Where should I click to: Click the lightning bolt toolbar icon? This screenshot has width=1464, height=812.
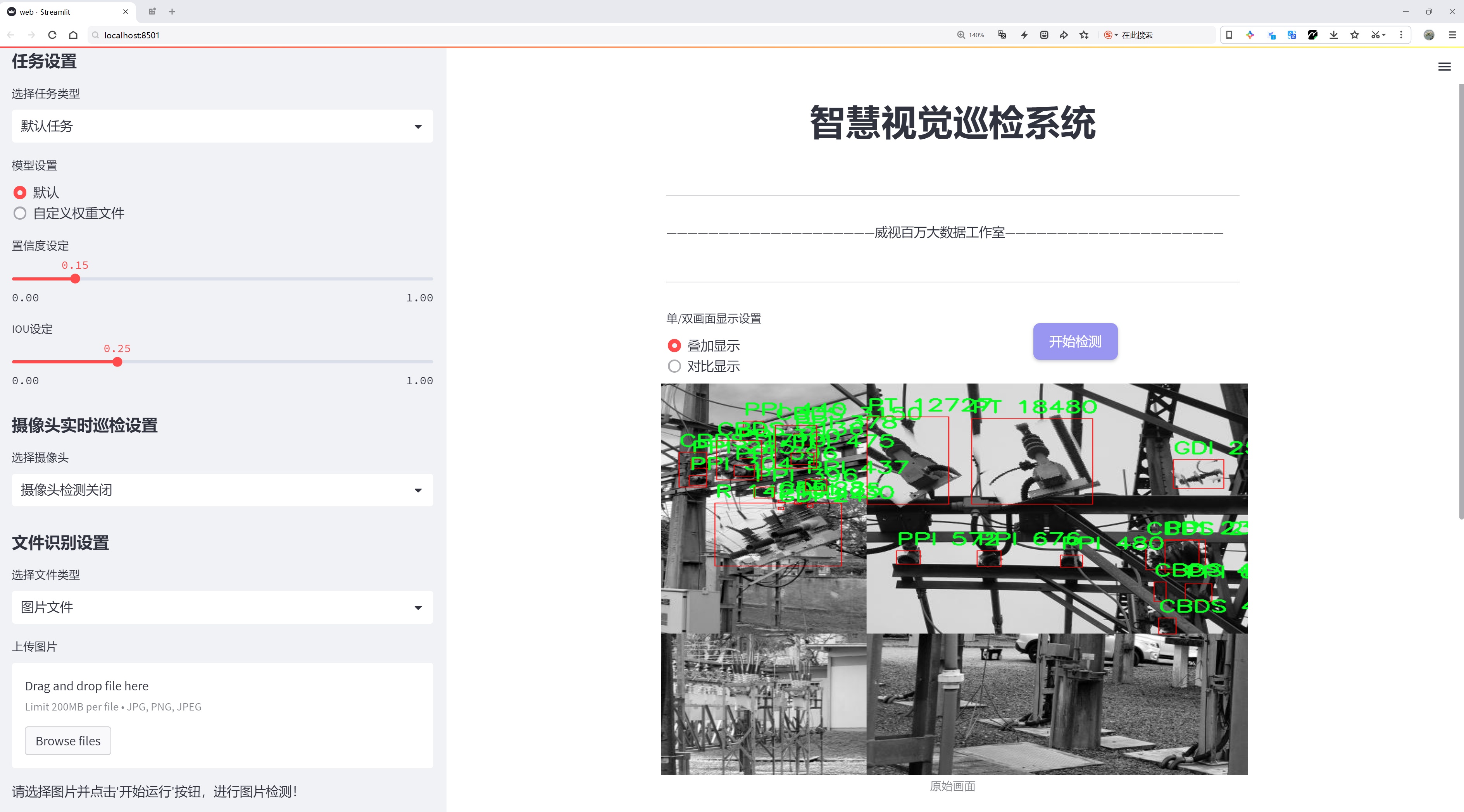pyautogui.click(x=1024, y=34)
